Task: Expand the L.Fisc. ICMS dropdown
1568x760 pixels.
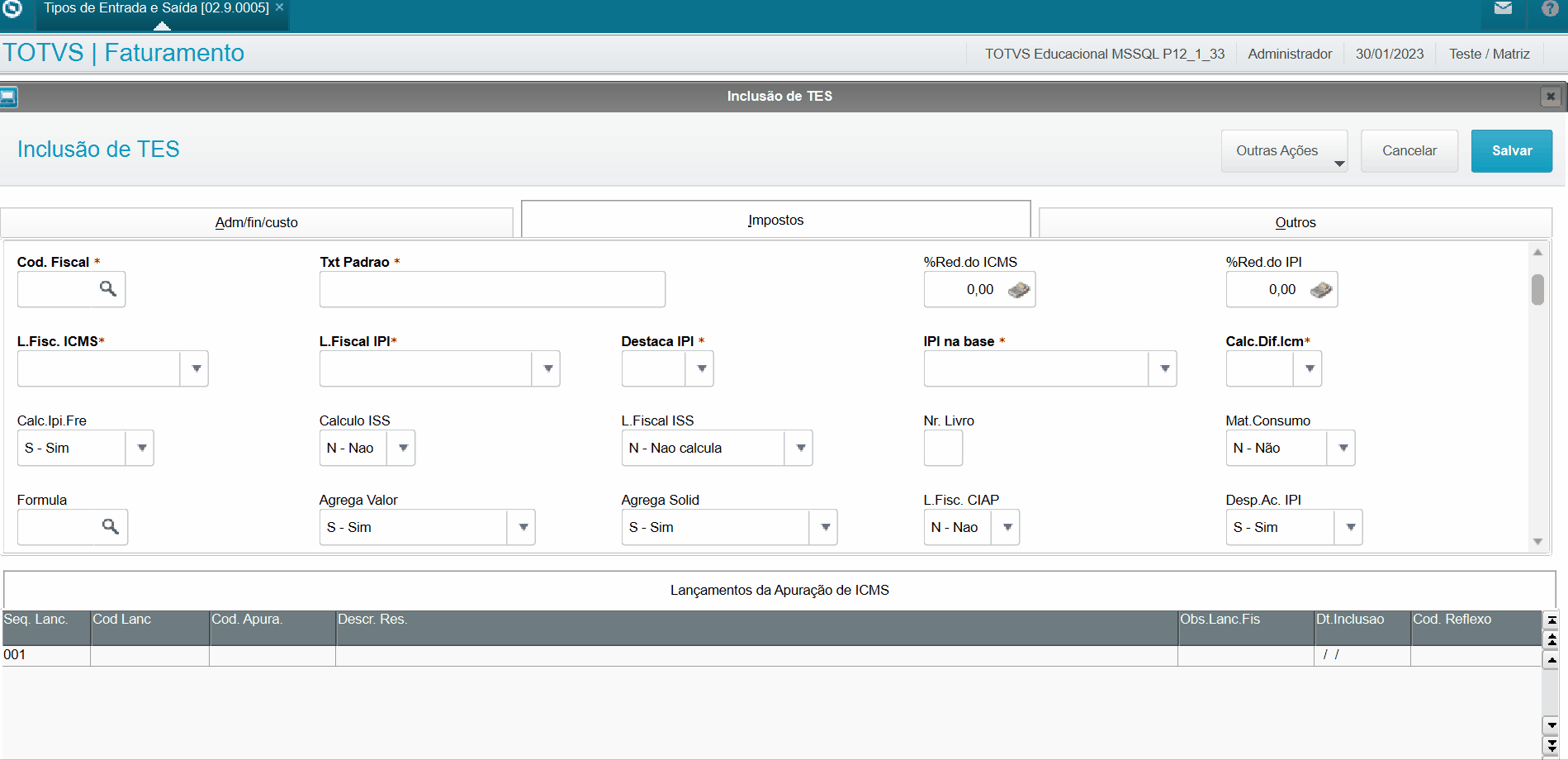Action: tap(196, 368)
